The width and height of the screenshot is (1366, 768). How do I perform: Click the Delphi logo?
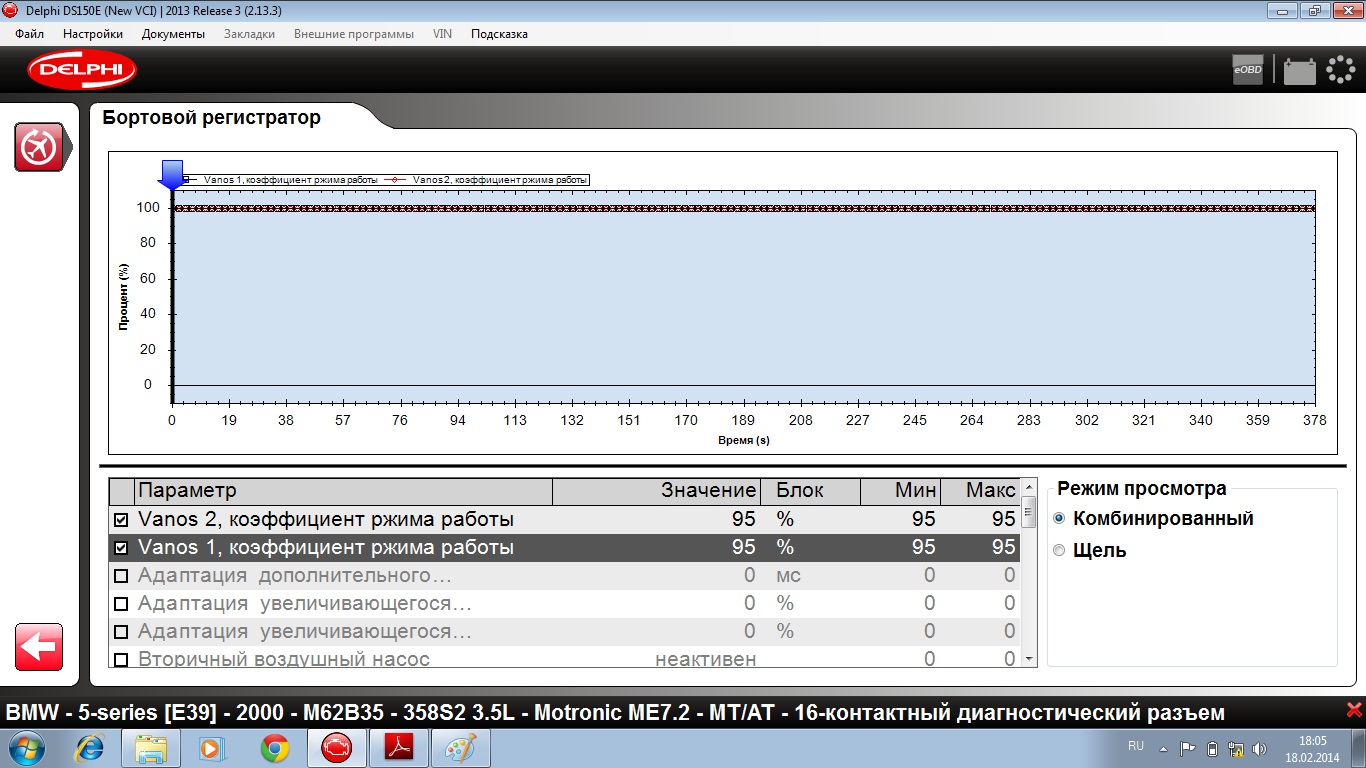[x=82, y=69]
